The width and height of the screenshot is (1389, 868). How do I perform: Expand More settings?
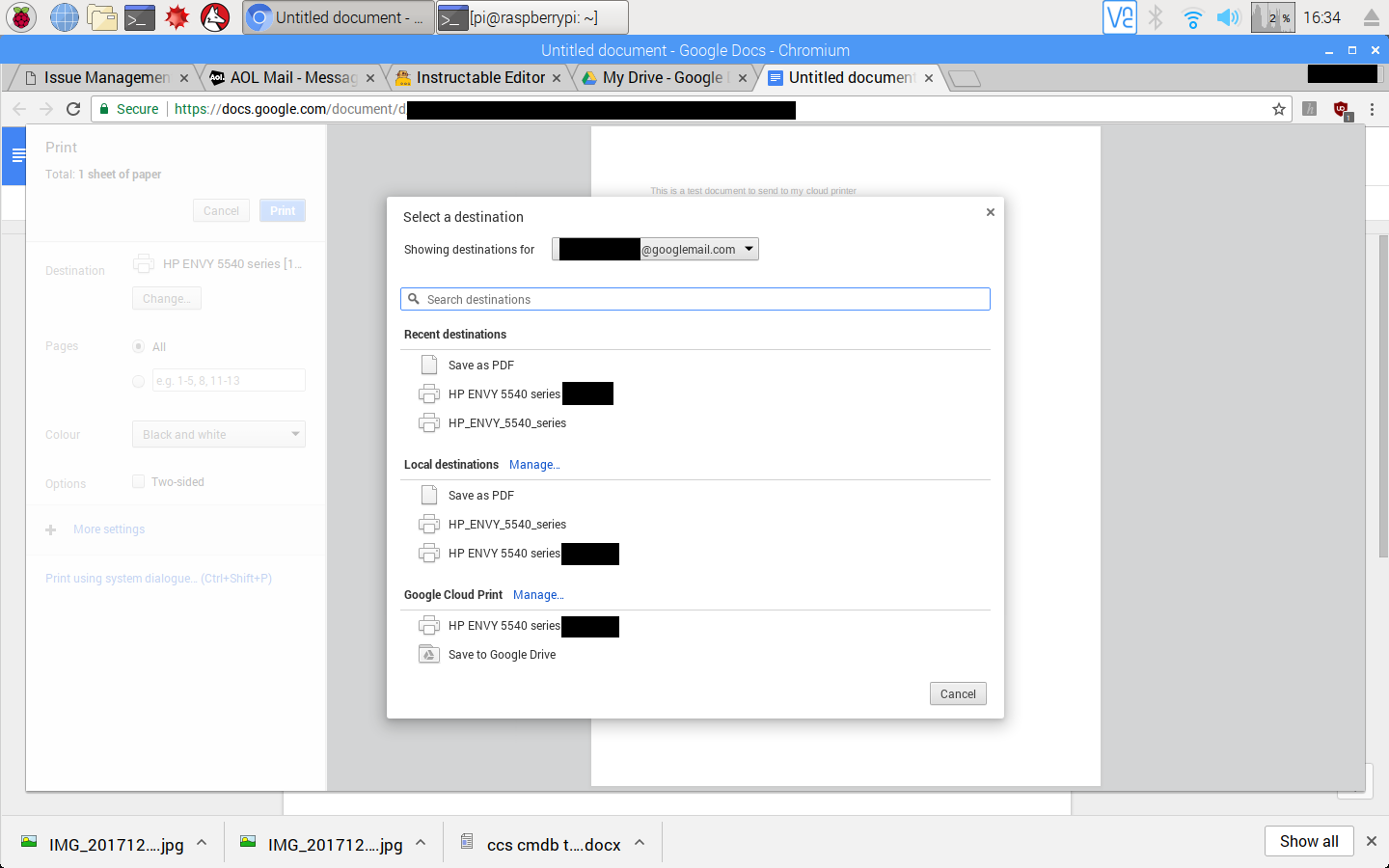point(95,529)
